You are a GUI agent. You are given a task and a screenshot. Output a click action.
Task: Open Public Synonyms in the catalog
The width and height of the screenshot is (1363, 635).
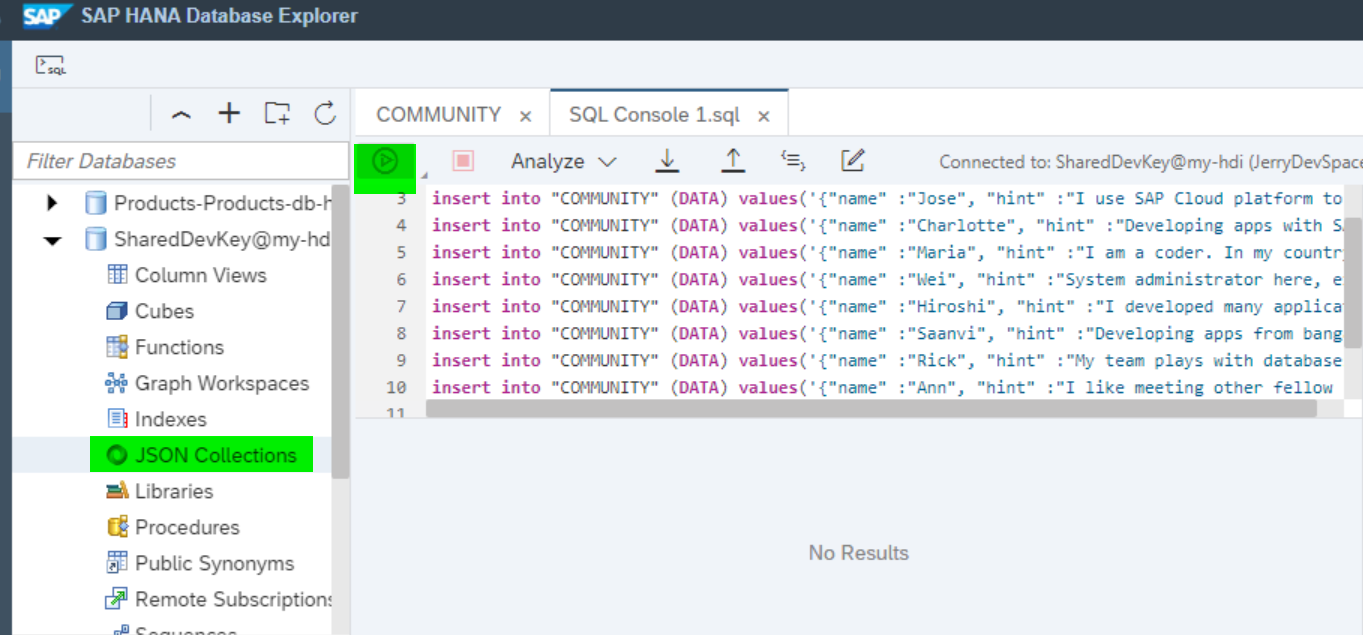point(215,563)
